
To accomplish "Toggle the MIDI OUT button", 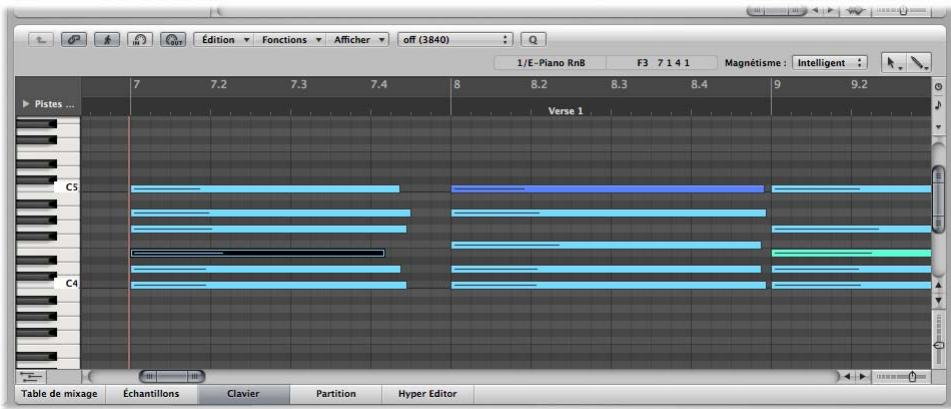I will (173, 39).
